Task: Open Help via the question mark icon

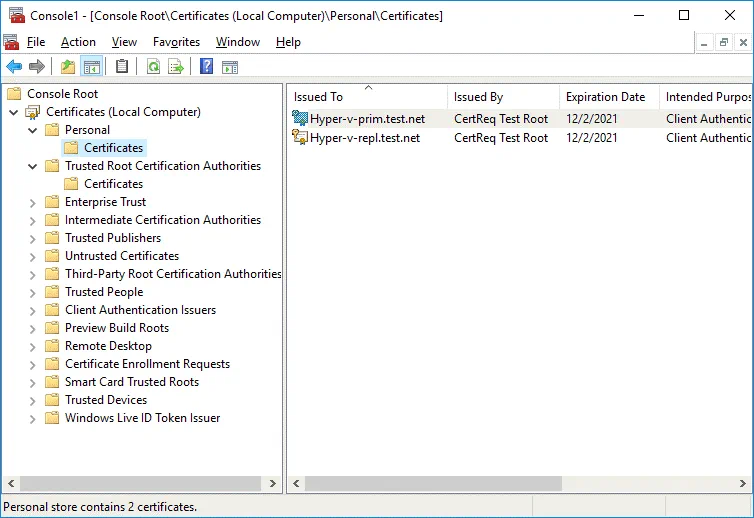Action: 206,67
